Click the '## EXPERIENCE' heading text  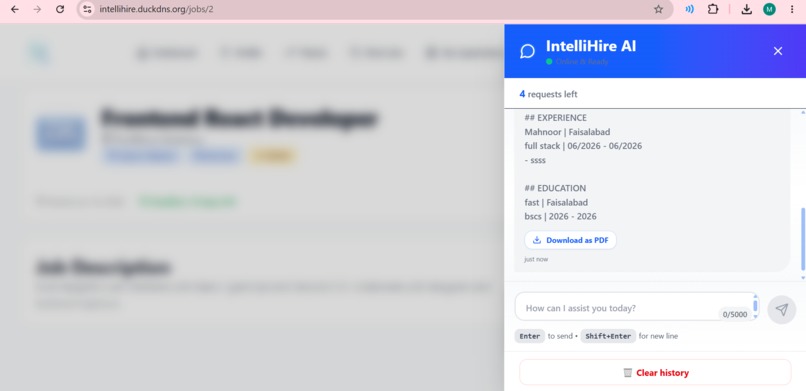556,118
